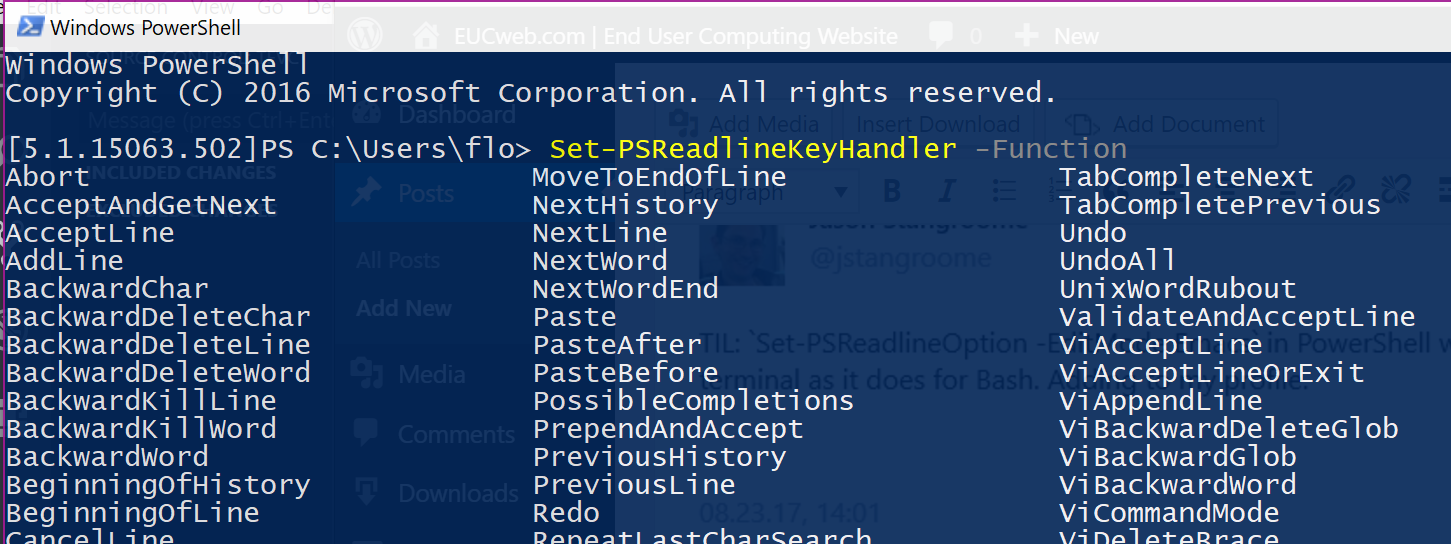Click the Windows PowerShell title bar icon
Viewport: 1451px width, 544px height.
pyautogui.click(x=29, y=26)
